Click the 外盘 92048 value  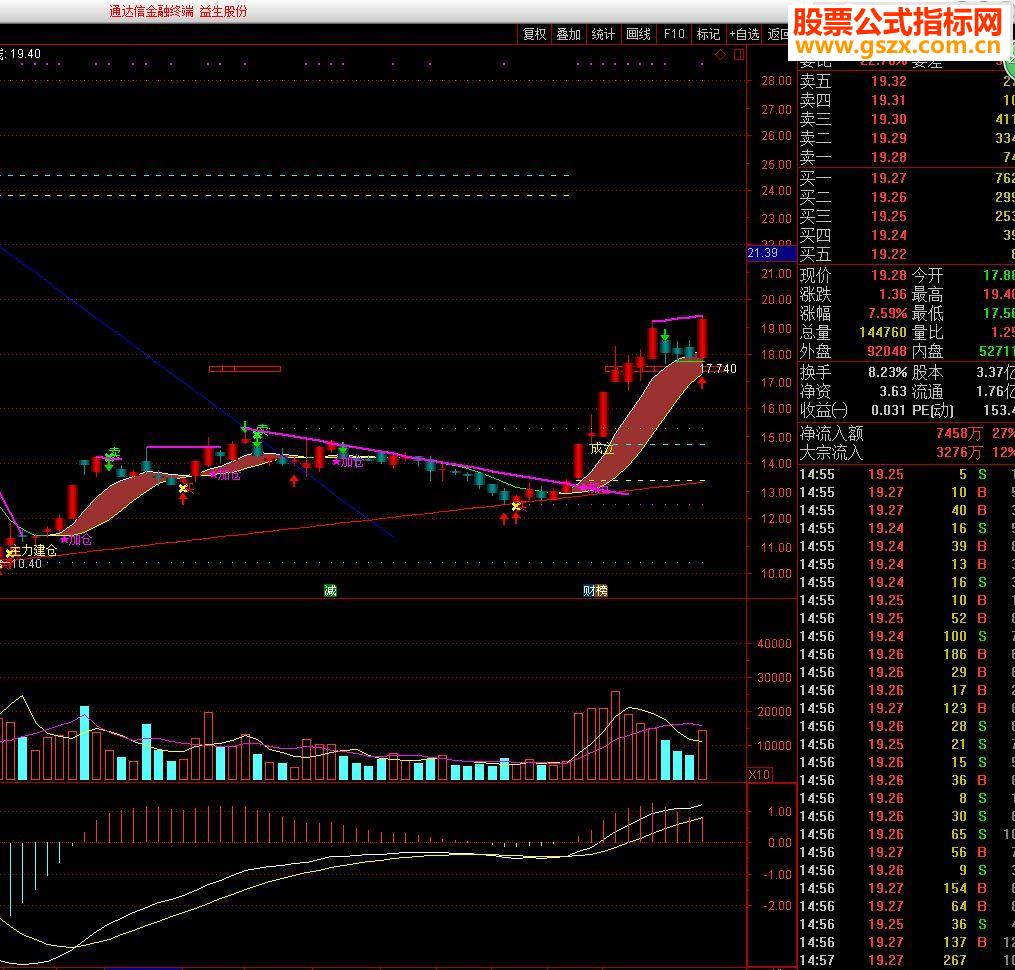click(887, 351)
